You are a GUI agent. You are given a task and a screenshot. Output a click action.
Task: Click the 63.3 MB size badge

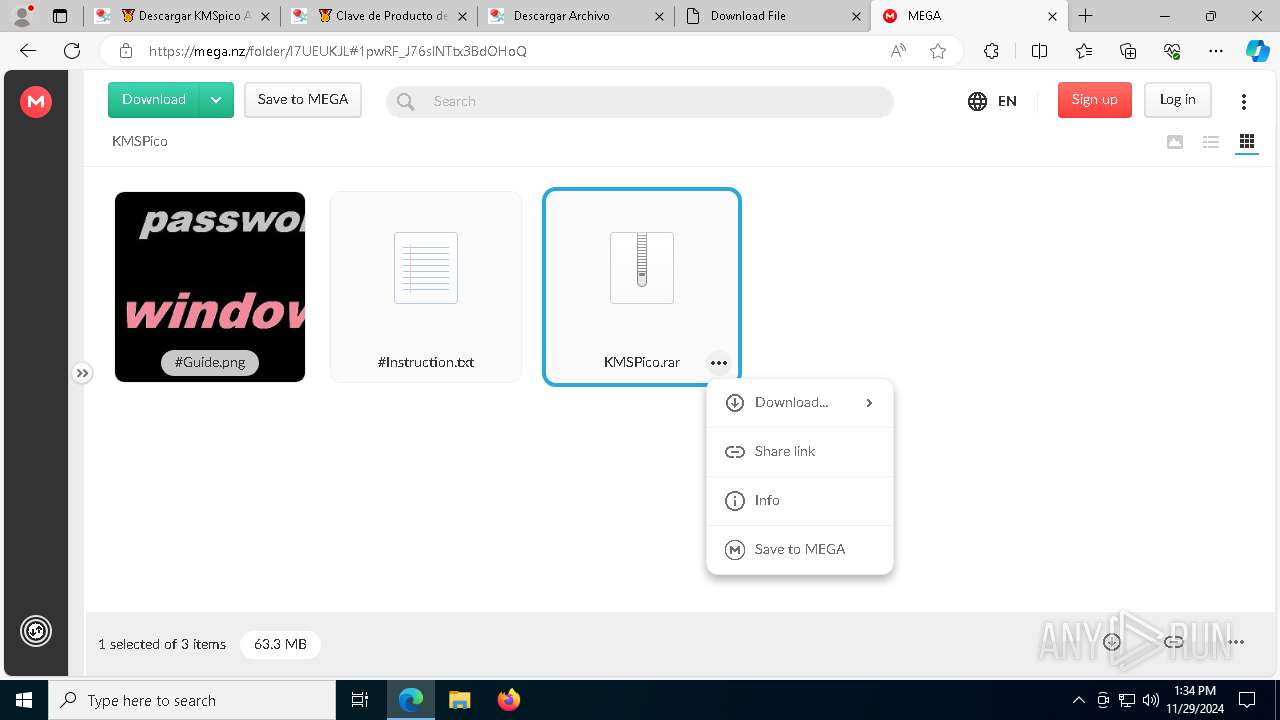pyautogui.click(x=280, y=644)
